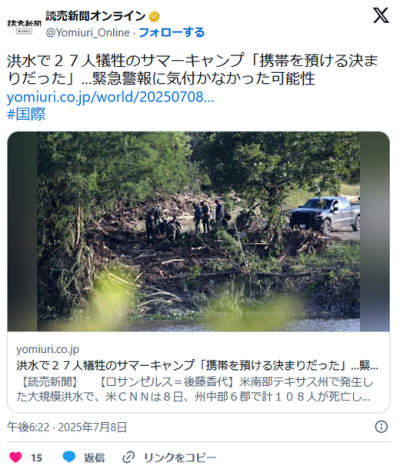Open the flood search photo thumbnail
The image size is (400, 469).
pos(198,231)
